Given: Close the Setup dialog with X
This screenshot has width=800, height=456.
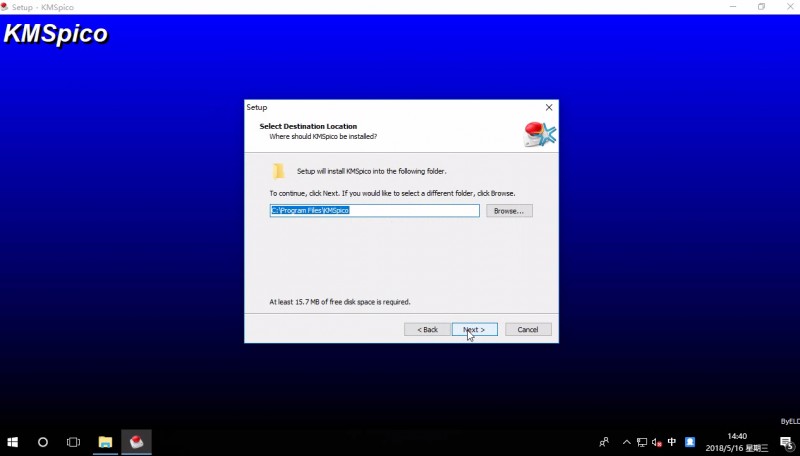Looking at the screenshot, I should (x=549, y=107).
